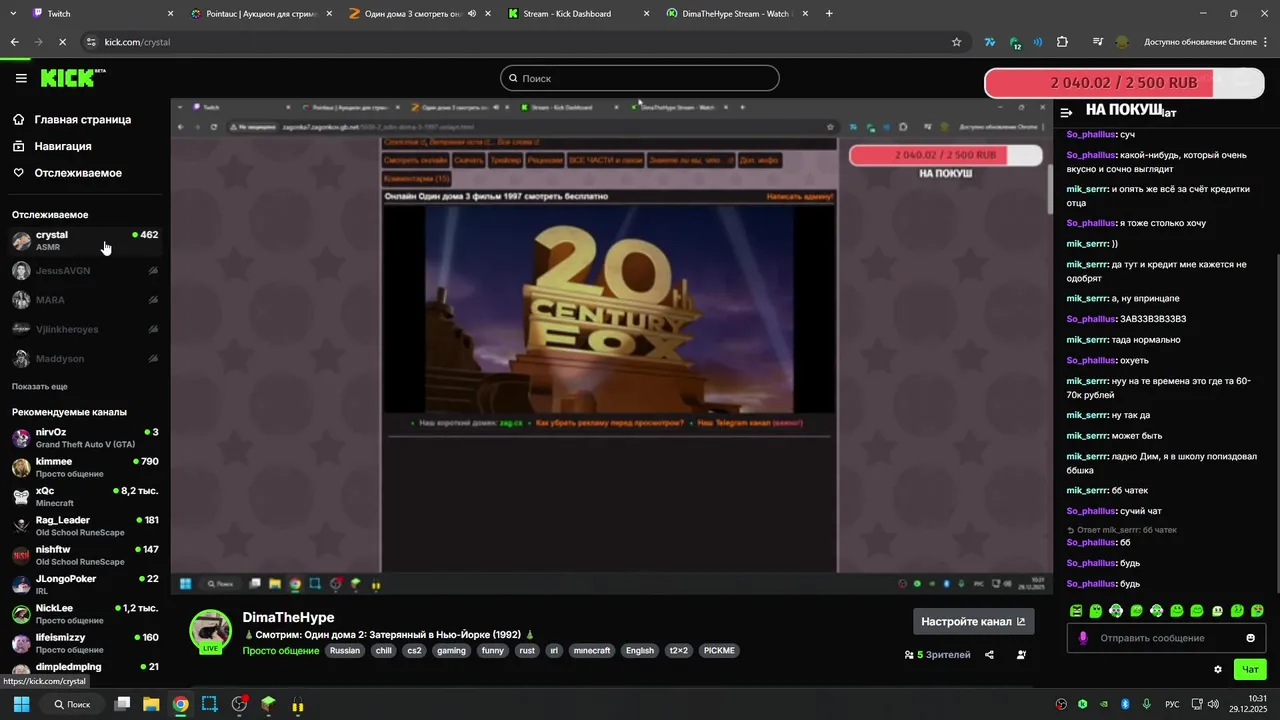Open Chrome profile avatar
Image resolution: width=1280 pixels, height=720 pixels.
[1122, 42]
